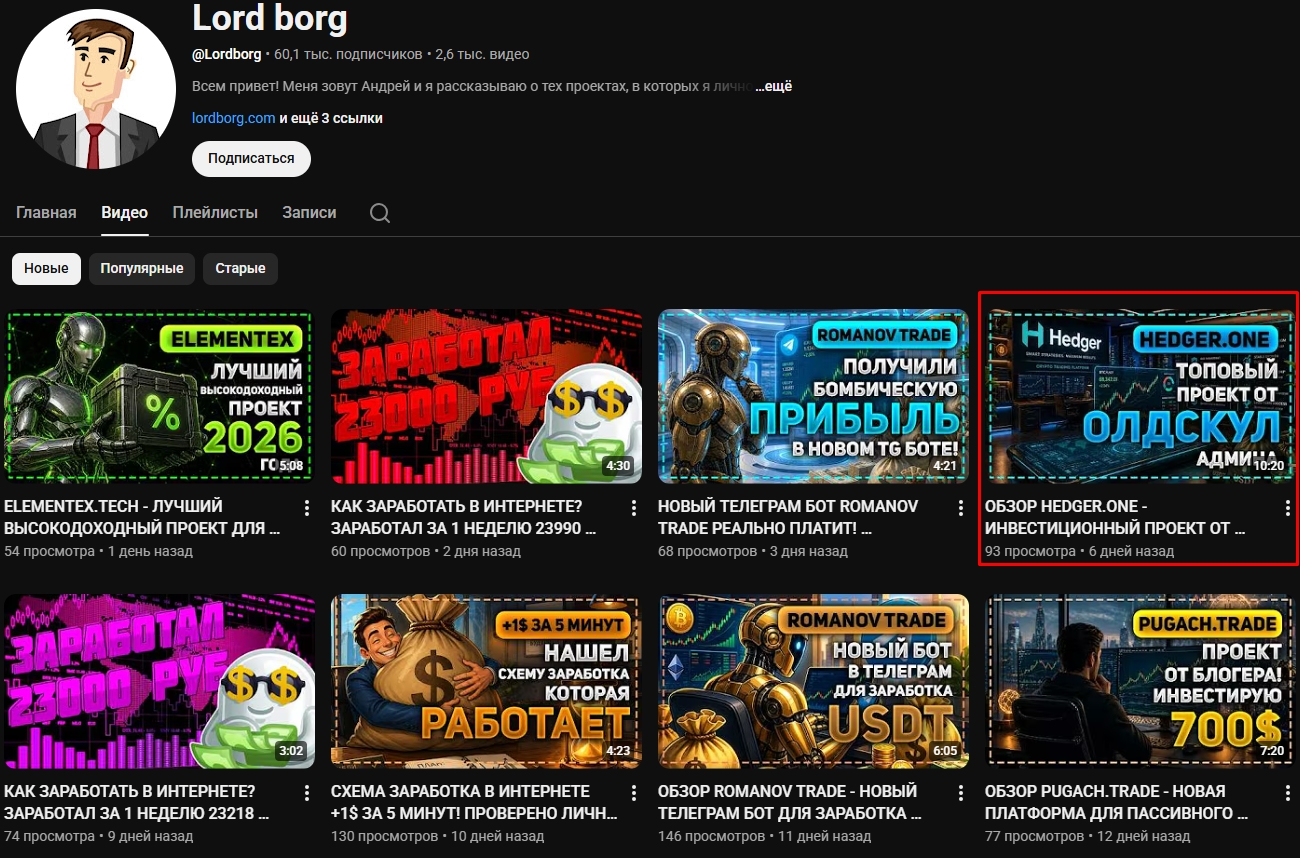Open the channel search magnifier icon
Screen dimensions: 1300x858
tap(380, 213)
